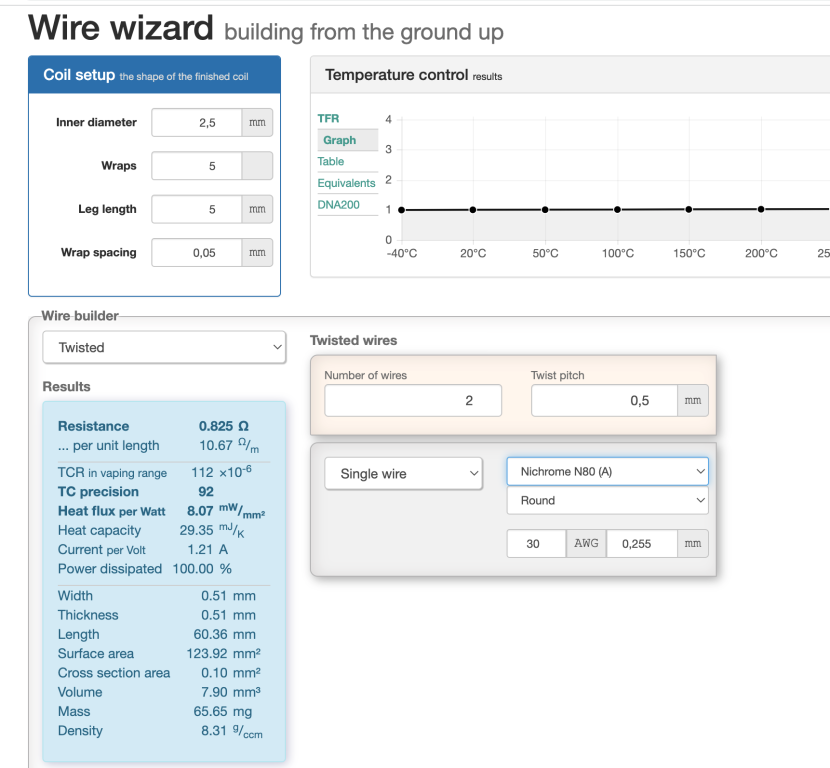Viewport: 830px width, 768px height.
Task: Click the graph data point at 150°C
Action: (689, 209)
